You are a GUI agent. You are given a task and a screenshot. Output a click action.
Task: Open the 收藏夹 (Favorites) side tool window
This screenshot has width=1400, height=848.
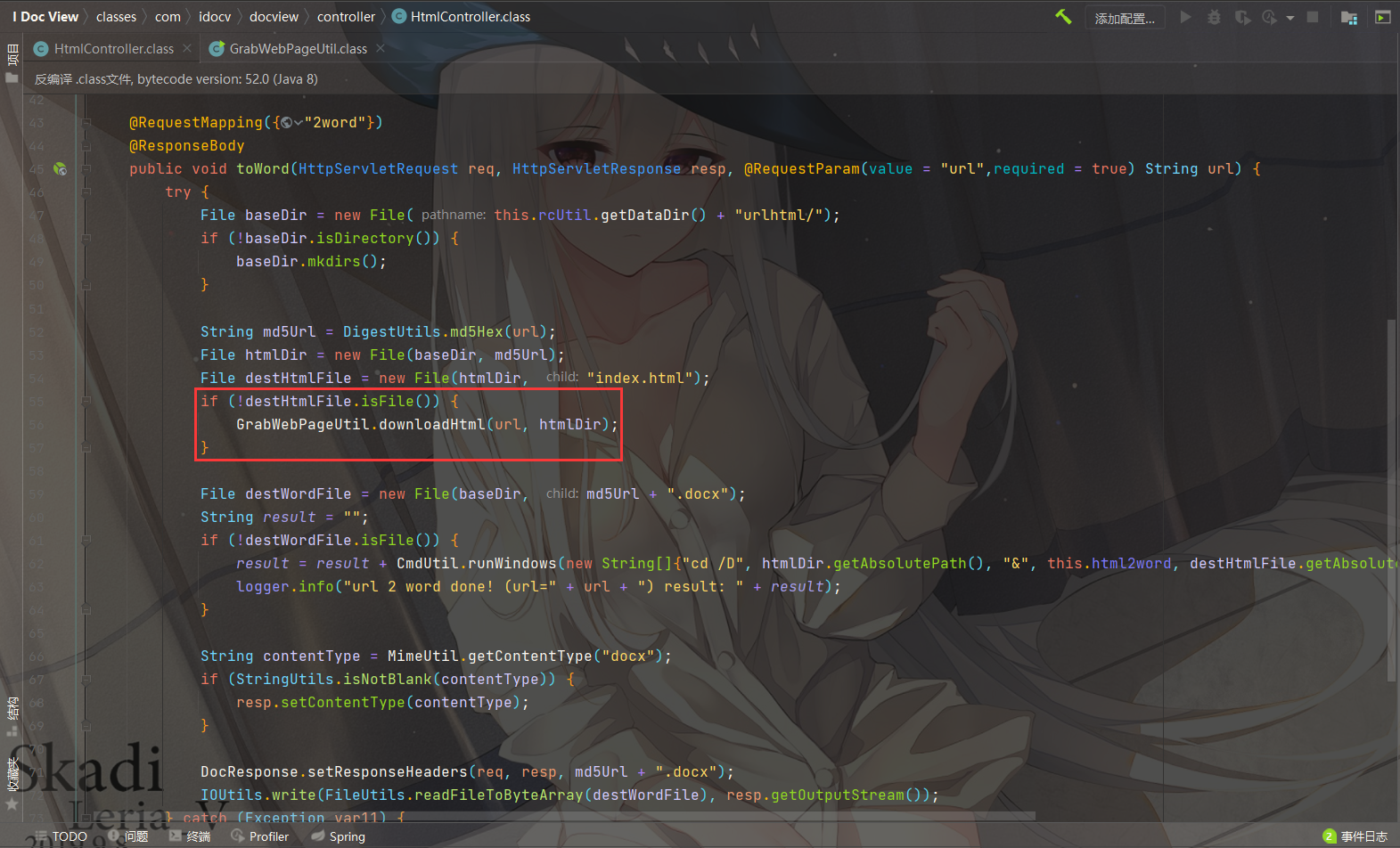coord(12,784)
